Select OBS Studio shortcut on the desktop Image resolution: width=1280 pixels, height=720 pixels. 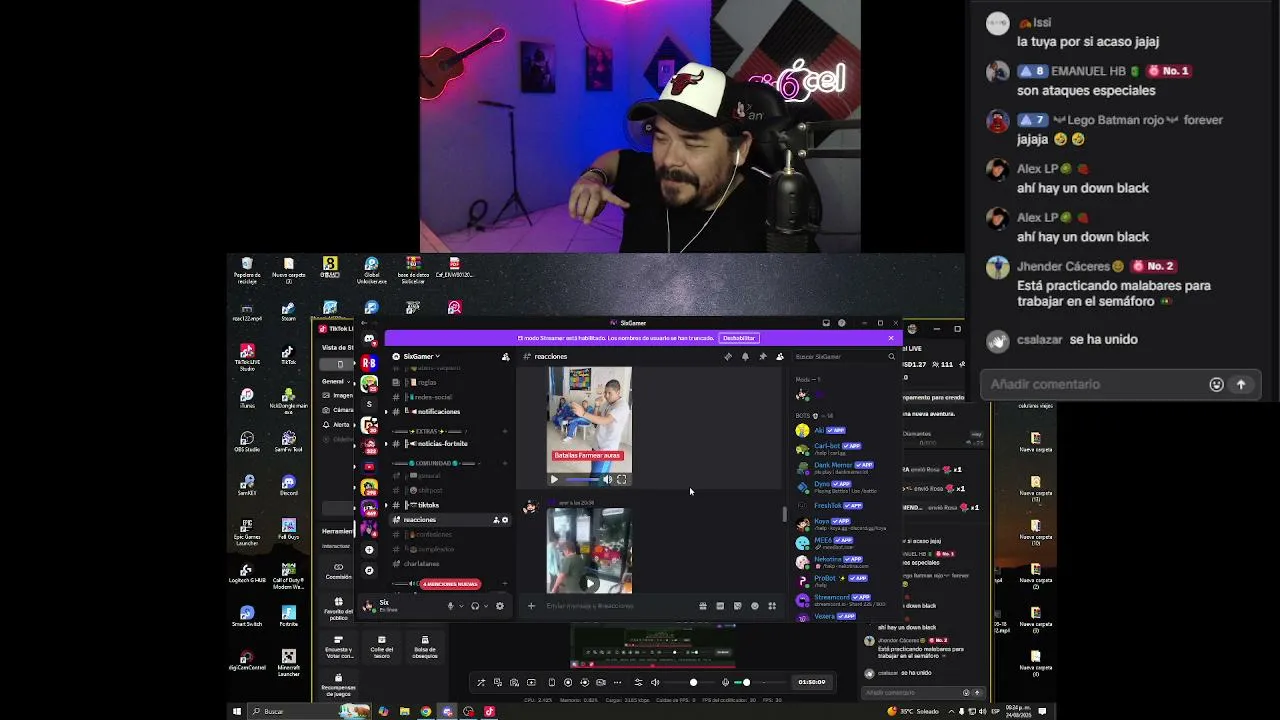[247, 441]
